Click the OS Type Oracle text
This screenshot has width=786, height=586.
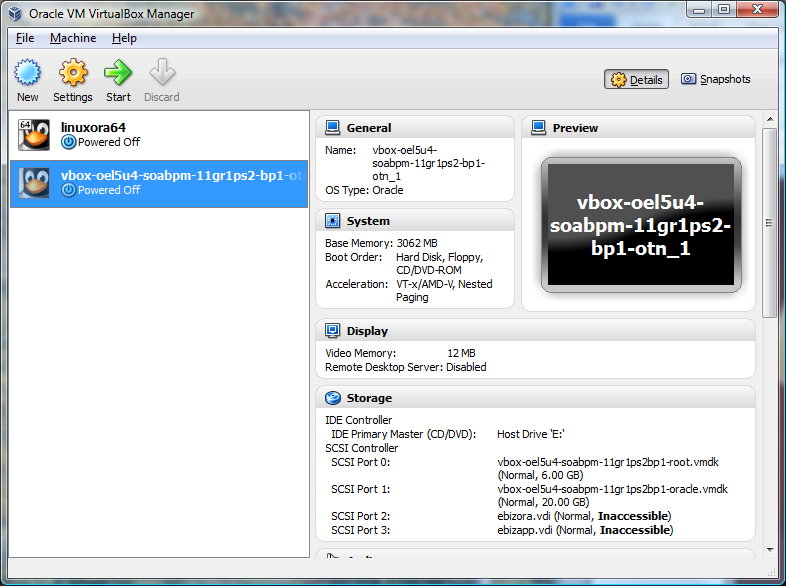click(364, 190)
